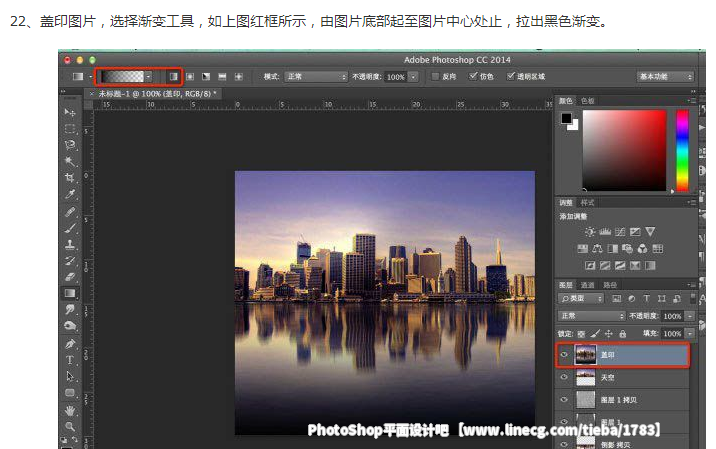Image resolution: width=716 pixels, height=449 pixels.
Task: Click the foreground color swatch
Action: coord(566,118)
